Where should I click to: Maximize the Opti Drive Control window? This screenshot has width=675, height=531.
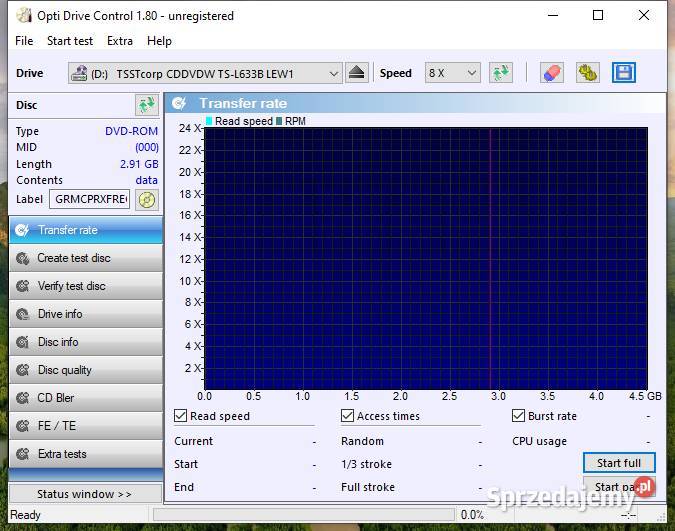598,16
